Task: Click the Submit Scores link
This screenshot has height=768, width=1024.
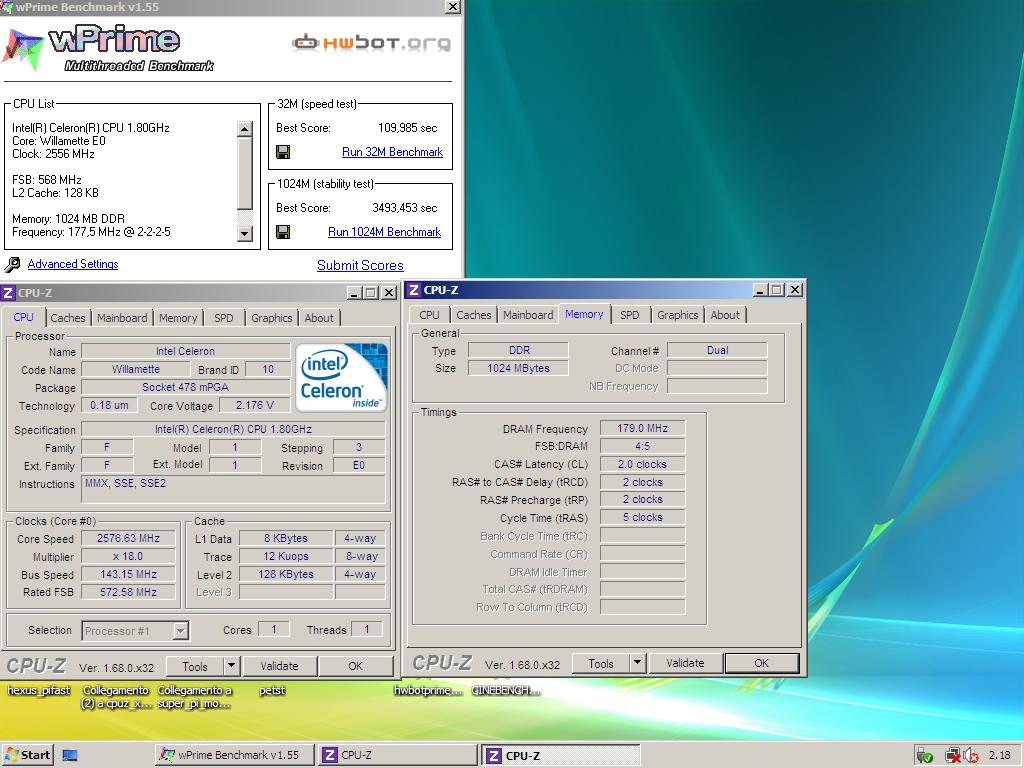Action: [360, 265]
